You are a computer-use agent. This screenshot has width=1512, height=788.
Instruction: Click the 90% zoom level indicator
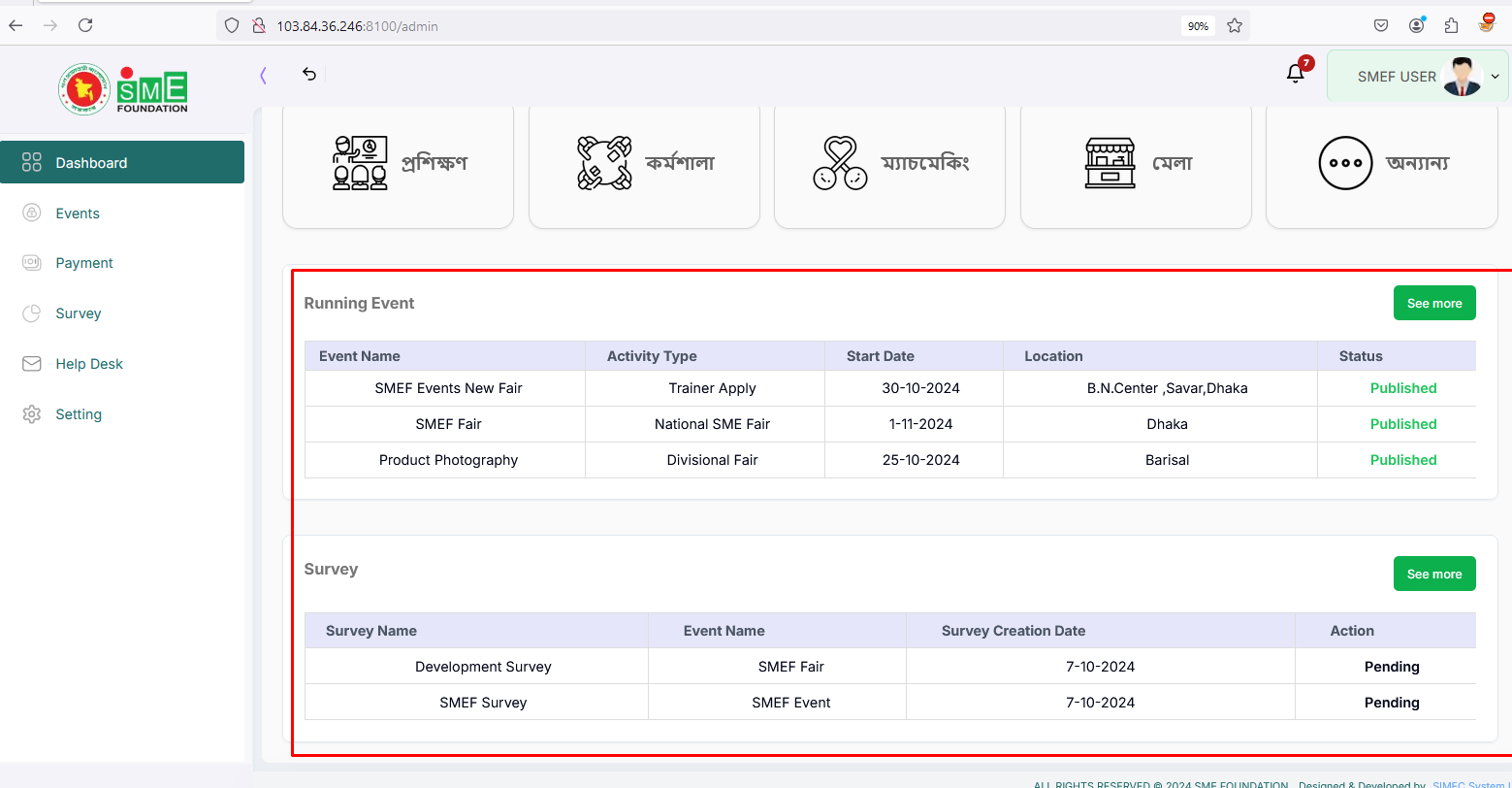tap(1198, 26)
